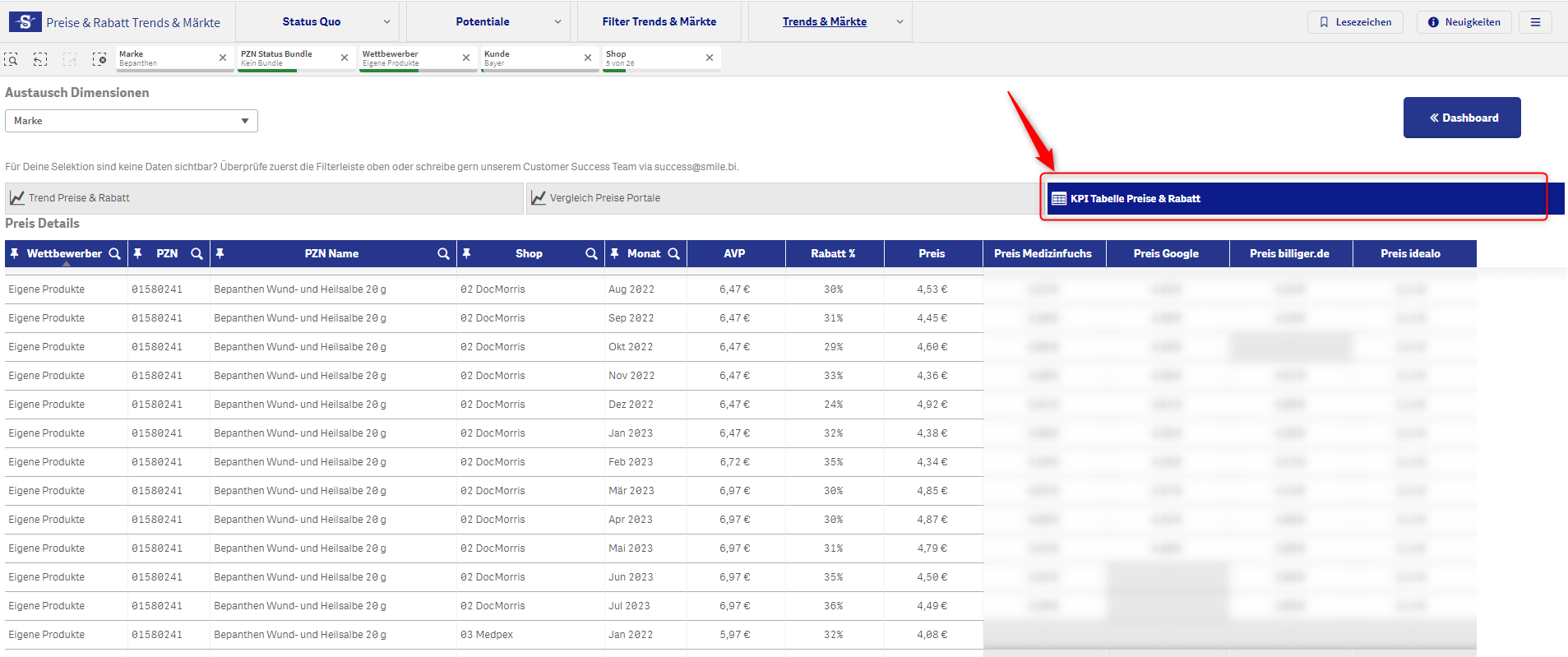
Task: Step back one selection in filter bar
Action: tap(40, 59)
